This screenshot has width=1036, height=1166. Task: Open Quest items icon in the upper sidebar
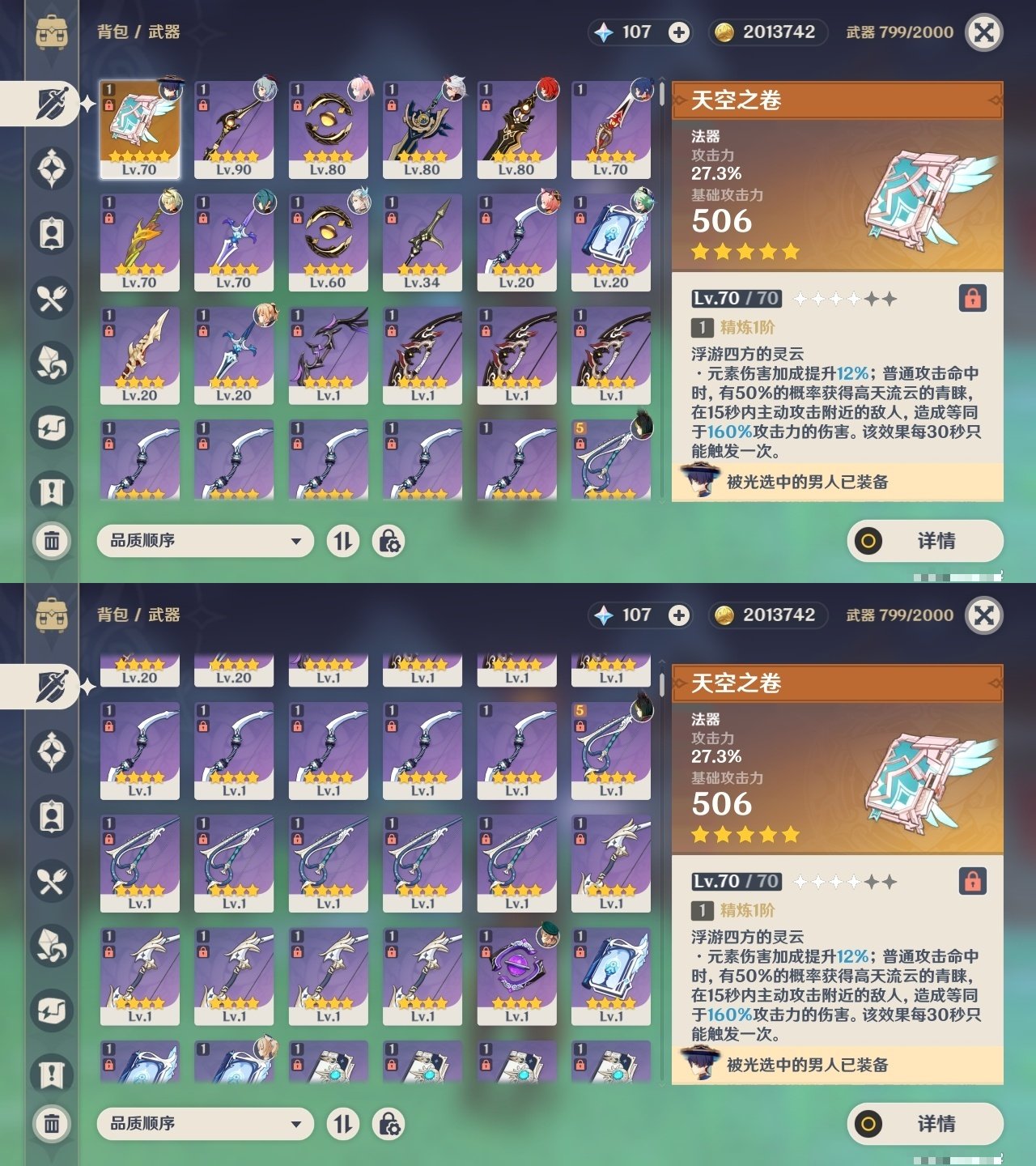52,492
